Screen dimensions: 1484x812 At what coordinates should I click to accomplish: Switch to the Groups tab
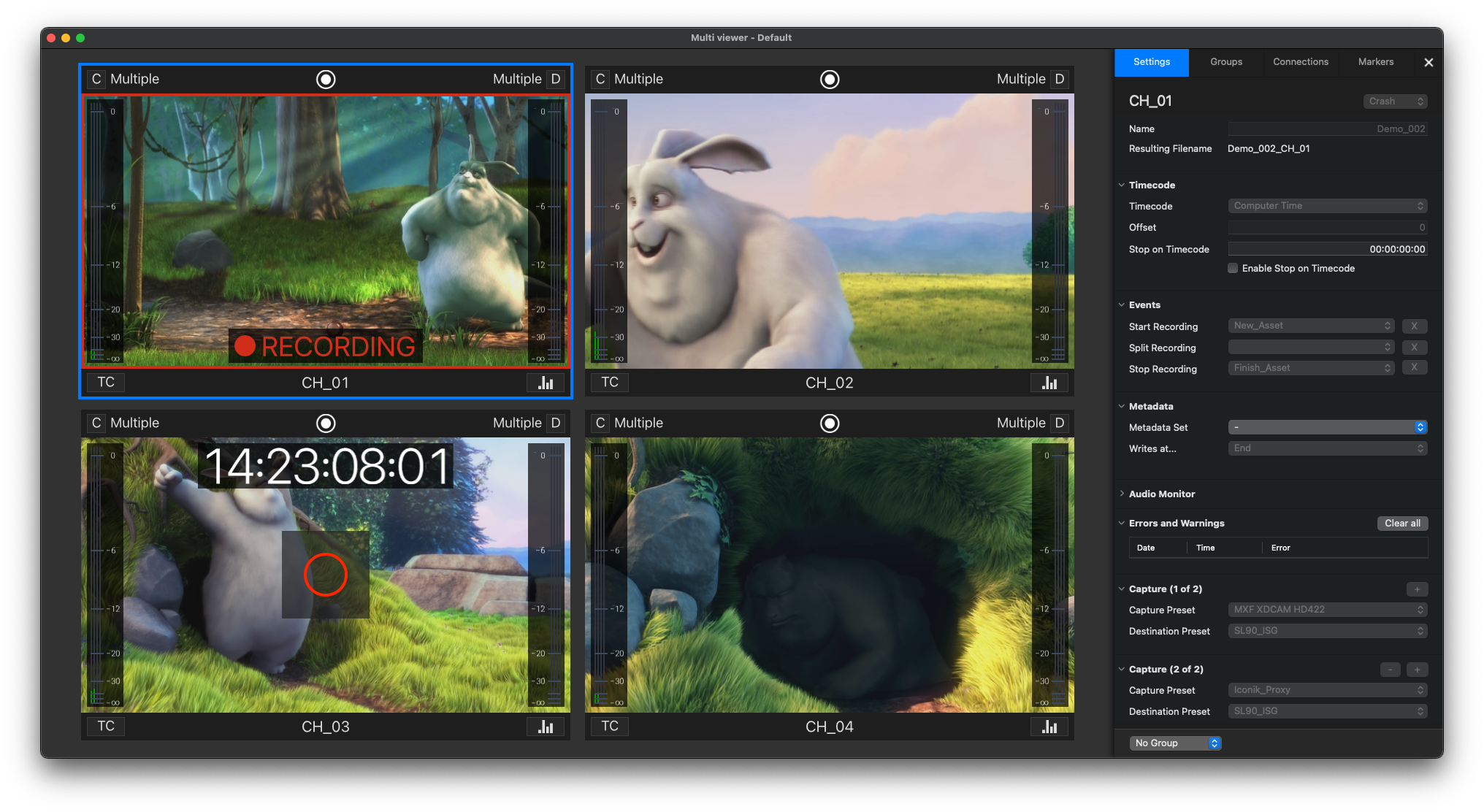coord(1226,62)
